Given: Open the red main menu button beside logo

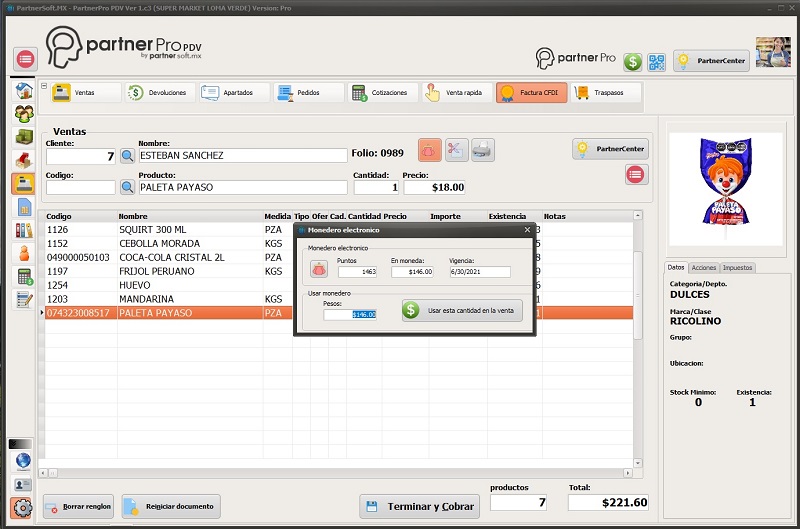Looking at the screenshot, I should 25,59.
